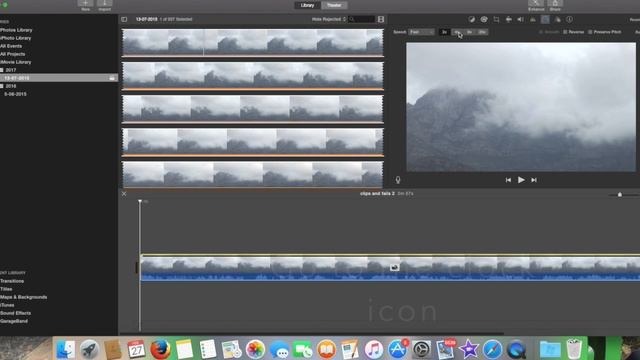
Task: Switch to the Theater tab
Action: tap(334, 5)
